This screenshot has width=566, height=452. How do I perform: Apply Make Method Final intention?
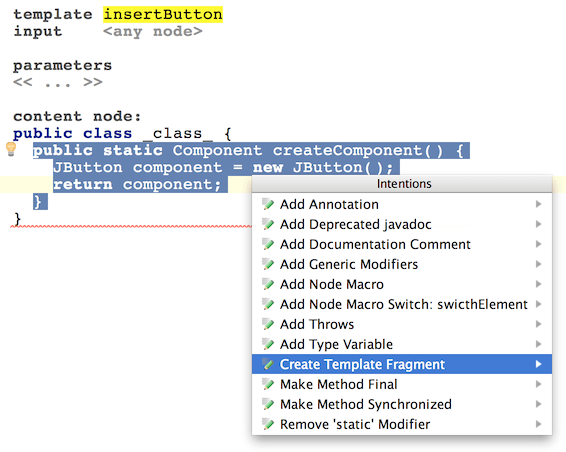pos(402,384)
